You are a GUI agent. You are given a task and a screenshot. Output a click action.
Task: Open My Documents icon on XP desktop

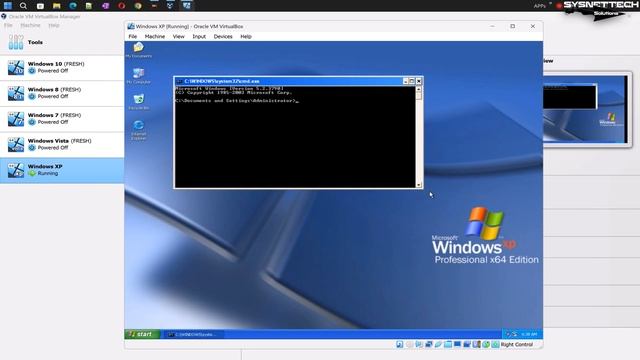(x=139, y=50)
